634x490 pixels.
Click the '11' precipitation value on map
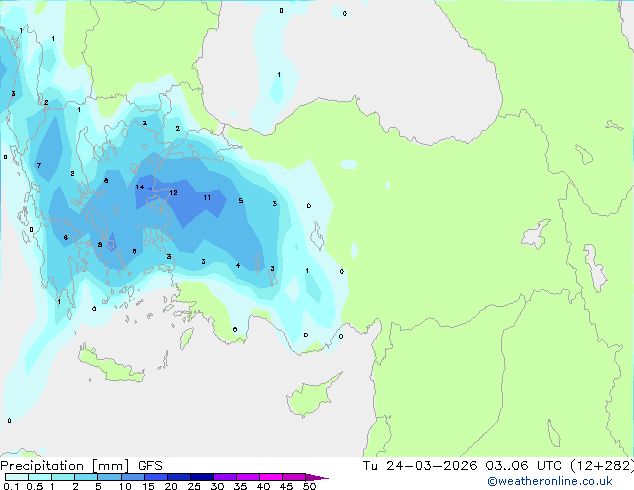click(207, 198)
